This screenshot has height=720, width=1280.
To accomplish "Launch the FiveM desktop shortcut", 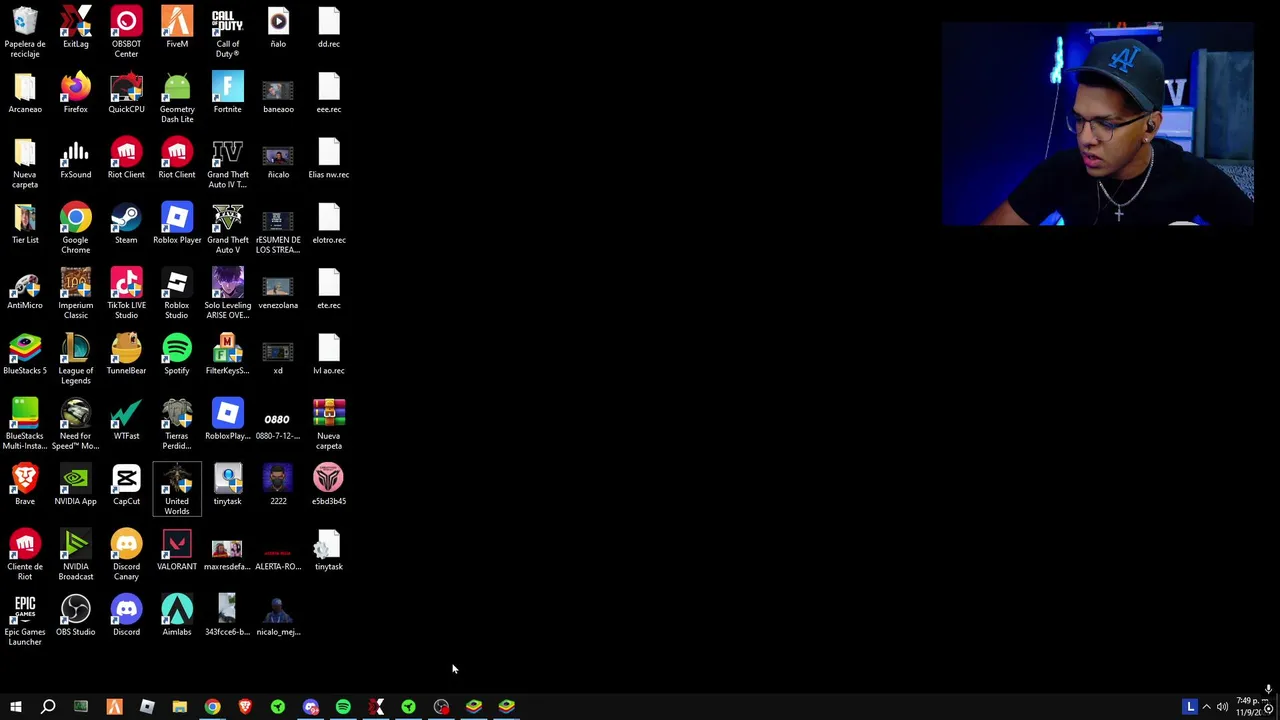I will [177, 27].
